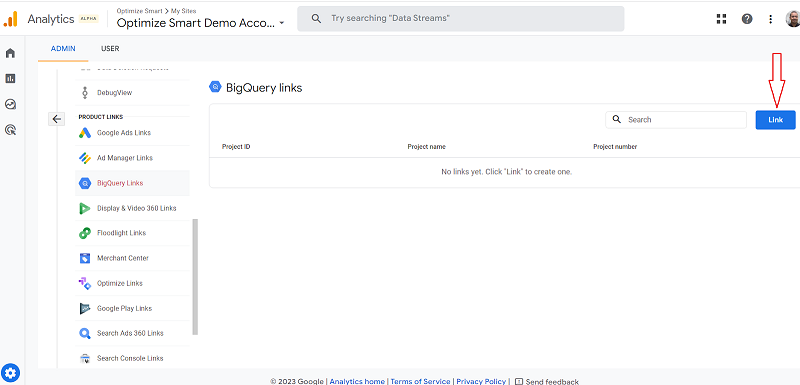Open the Explore icon in left rail
800x385 pixels.
[x=10, y=105]
